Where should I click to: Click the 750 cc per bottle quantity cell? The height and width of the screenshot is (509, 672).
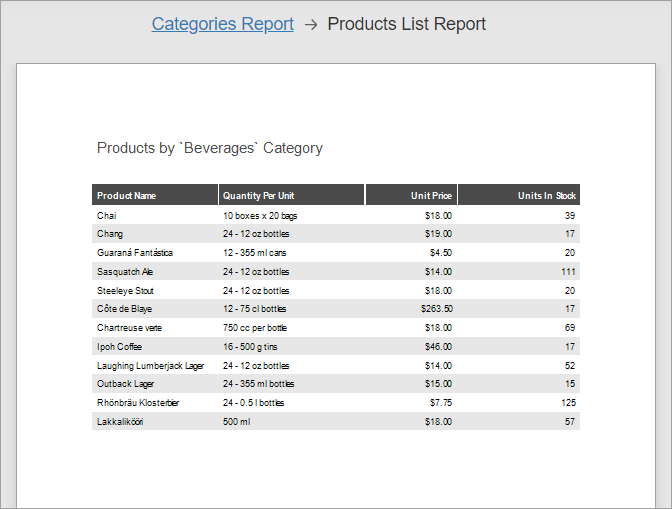coord(255,328)
